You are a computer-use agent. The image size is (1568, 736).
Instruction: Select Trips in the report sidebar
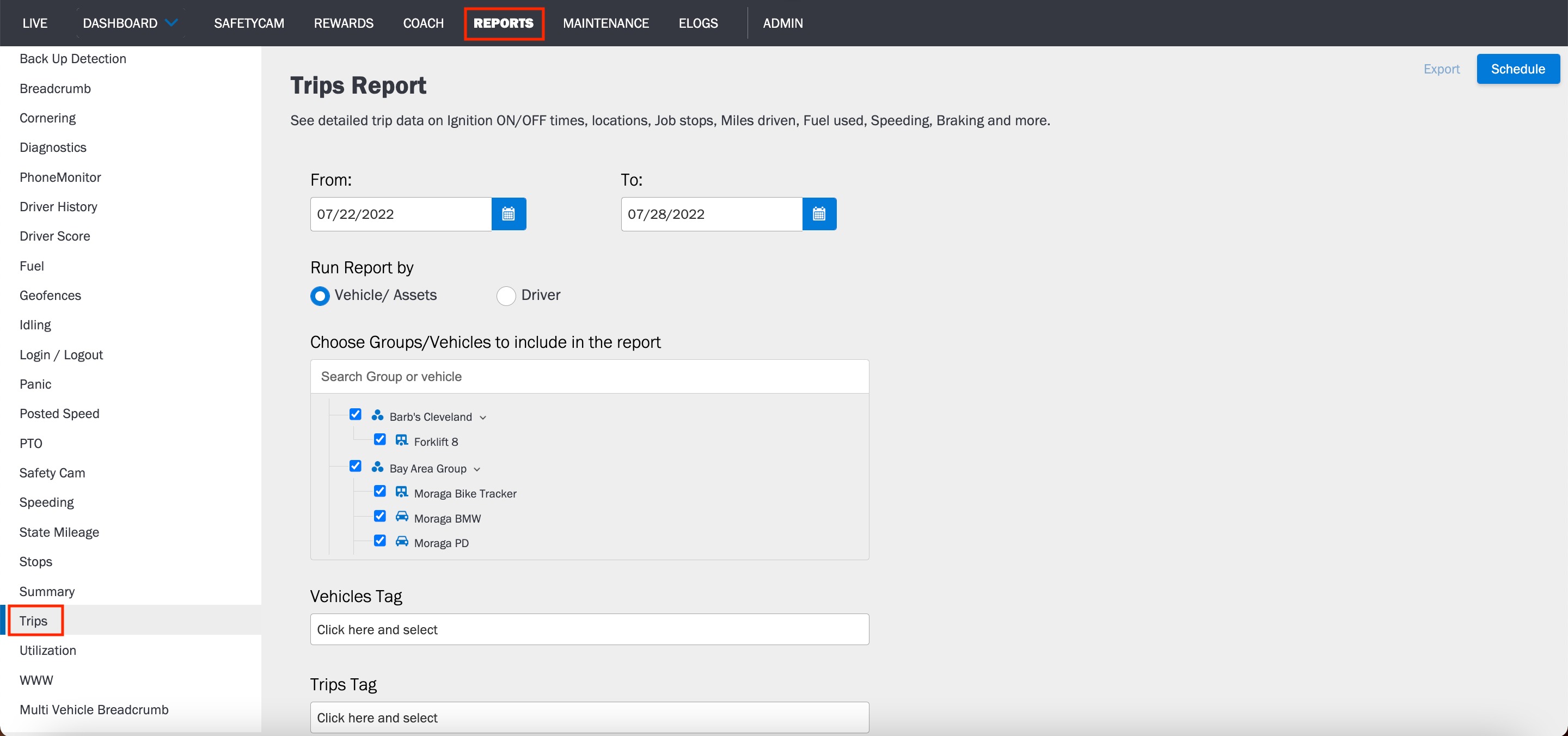click(x=33, y=621)
